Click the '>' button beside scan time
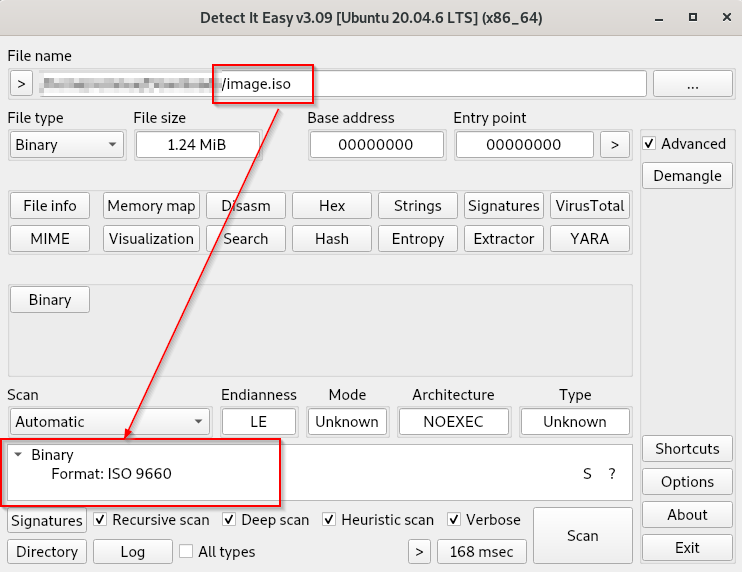The height and width of the screenshot is (572, 742). click(x=420, y=552)
